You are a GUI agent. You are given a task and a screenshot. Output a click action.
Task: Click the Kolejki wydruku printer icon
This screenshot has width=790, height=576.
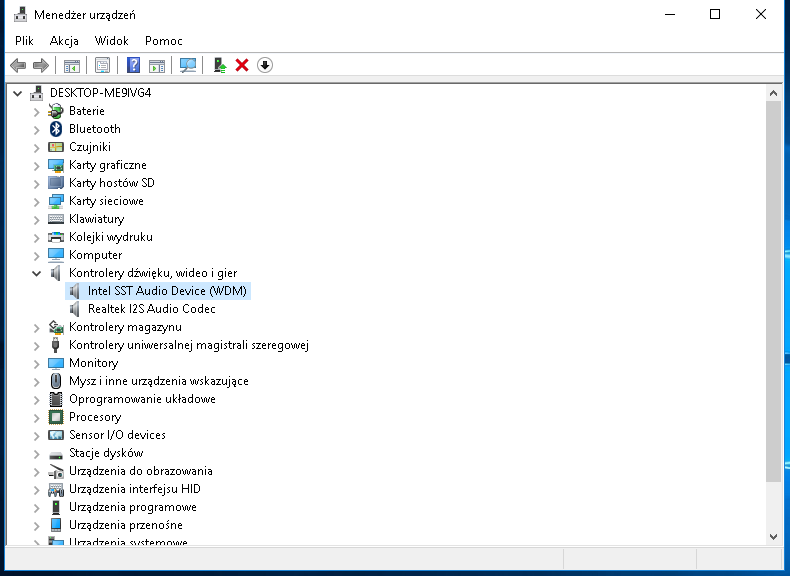click(x=56, y=237)
